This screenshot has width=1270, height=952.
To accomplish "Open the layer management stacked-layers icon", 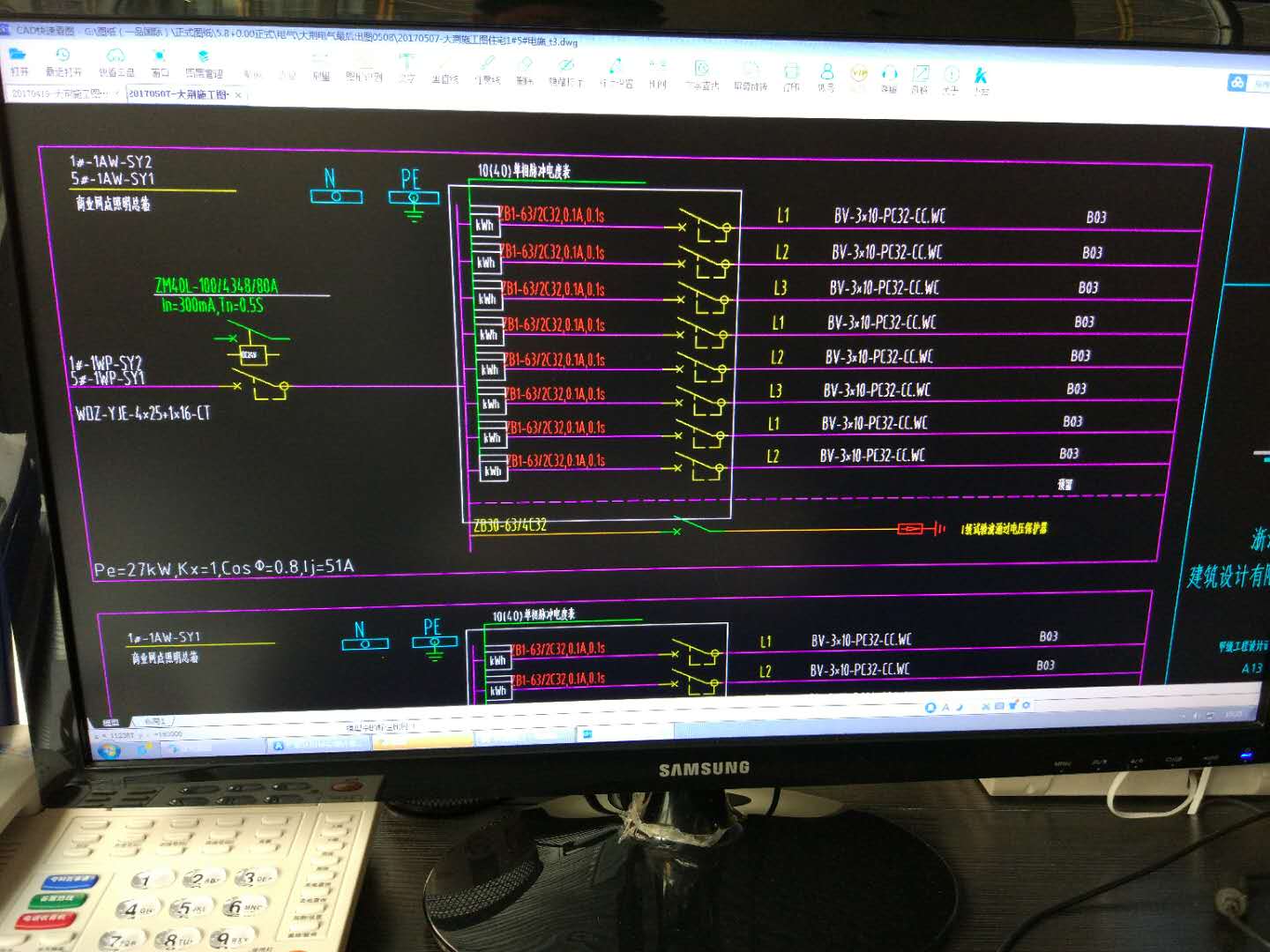I will pos(203,56).
